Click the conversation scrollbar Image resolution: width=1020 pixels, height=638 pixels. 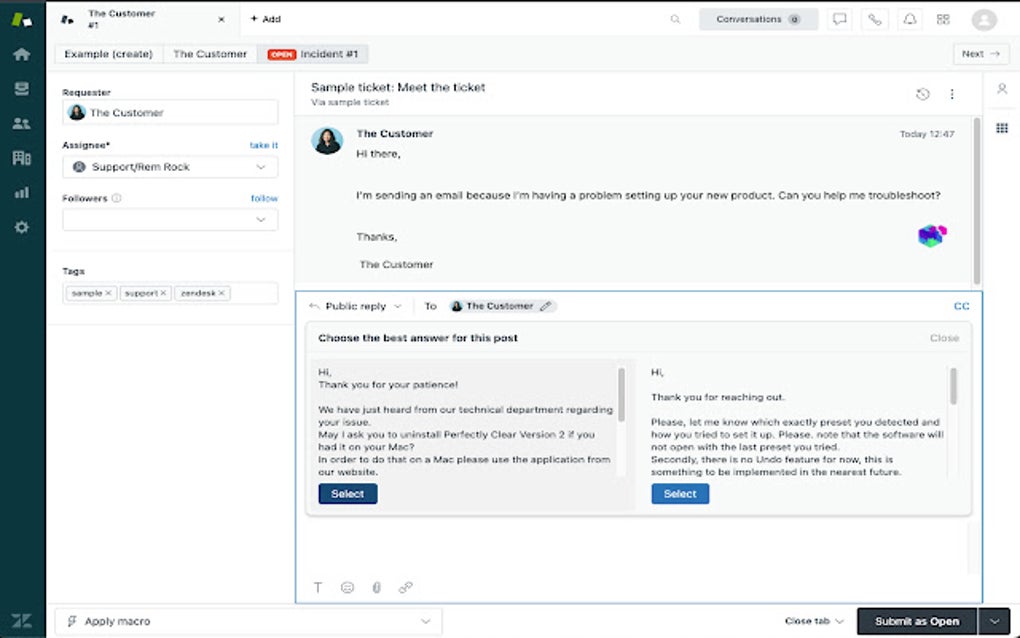976,200
